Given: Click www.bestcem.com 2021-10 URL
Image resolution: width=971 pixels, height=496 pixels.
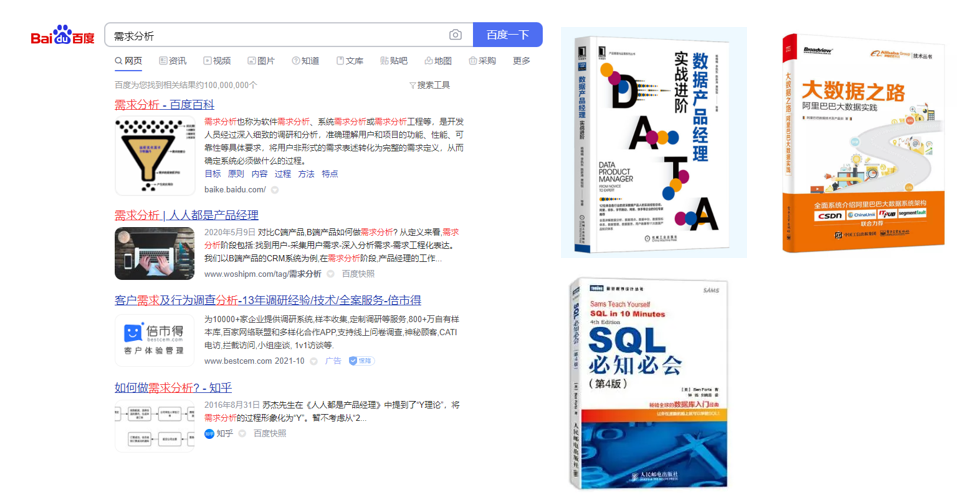Looking at the screenshot, I should (x=255, y=360).
